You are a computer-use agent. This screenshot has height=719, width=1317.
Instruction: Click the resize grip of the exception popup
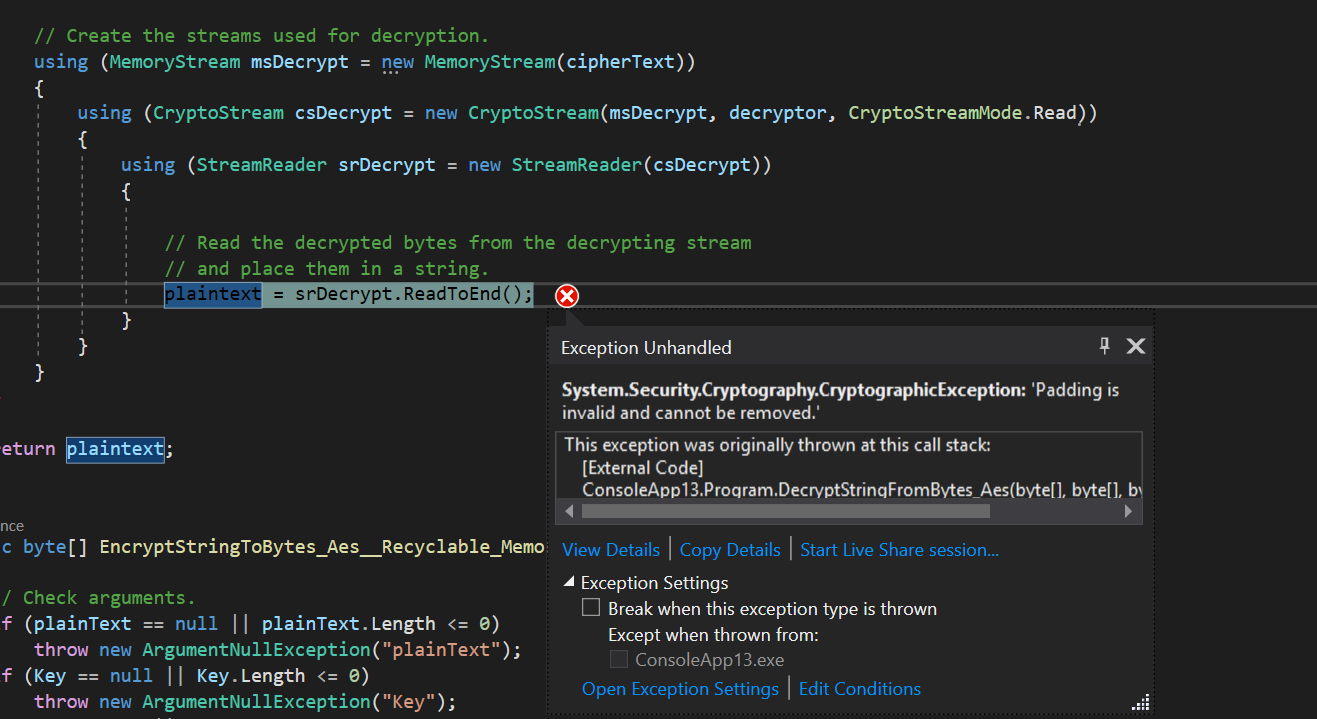point(1141,703)
